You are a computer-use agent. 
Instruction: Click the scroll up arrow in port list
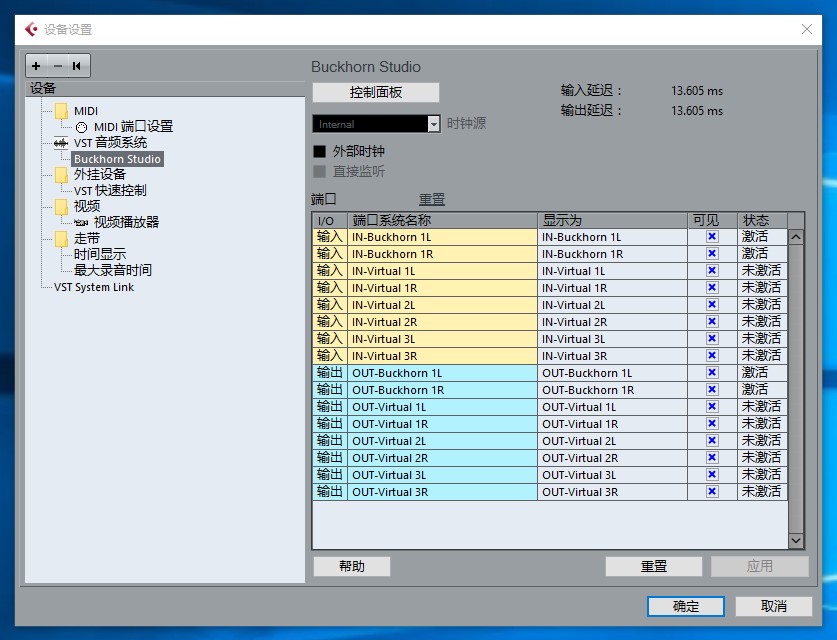click(796, 237)
